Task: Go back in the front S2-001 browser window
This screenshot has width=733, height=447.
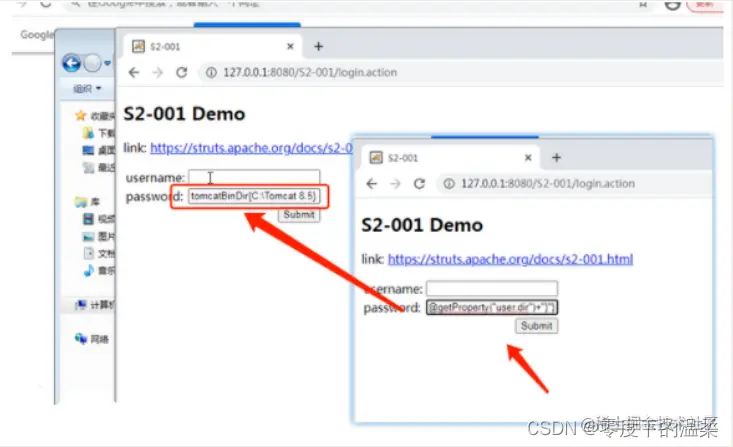Action: coord(372,184)
